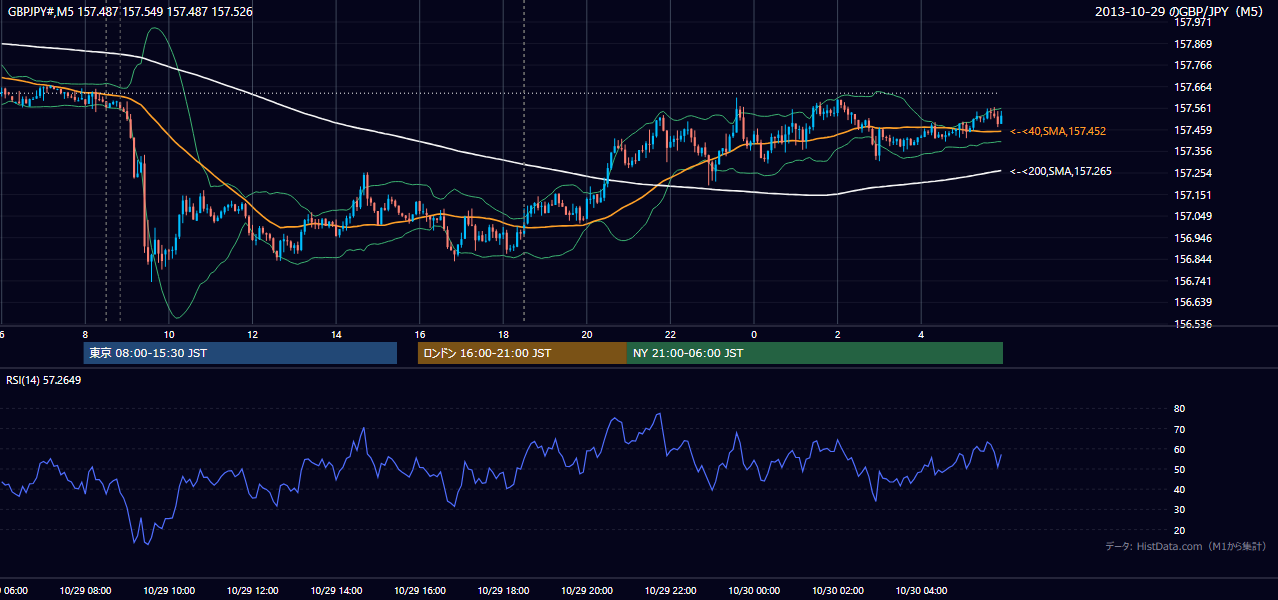The image size is (1278, 600).
Task: Click price axis value 156.536
Action: coord(1193,324)
